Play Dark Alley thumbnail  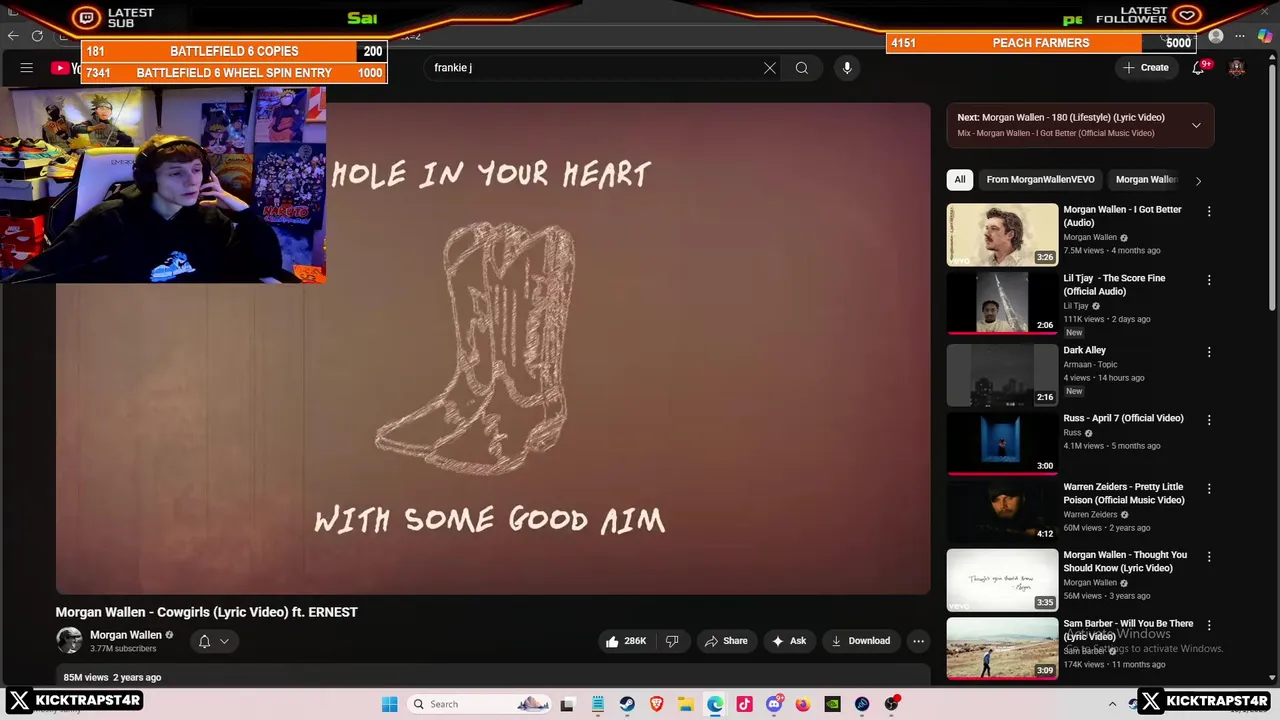1002,375
